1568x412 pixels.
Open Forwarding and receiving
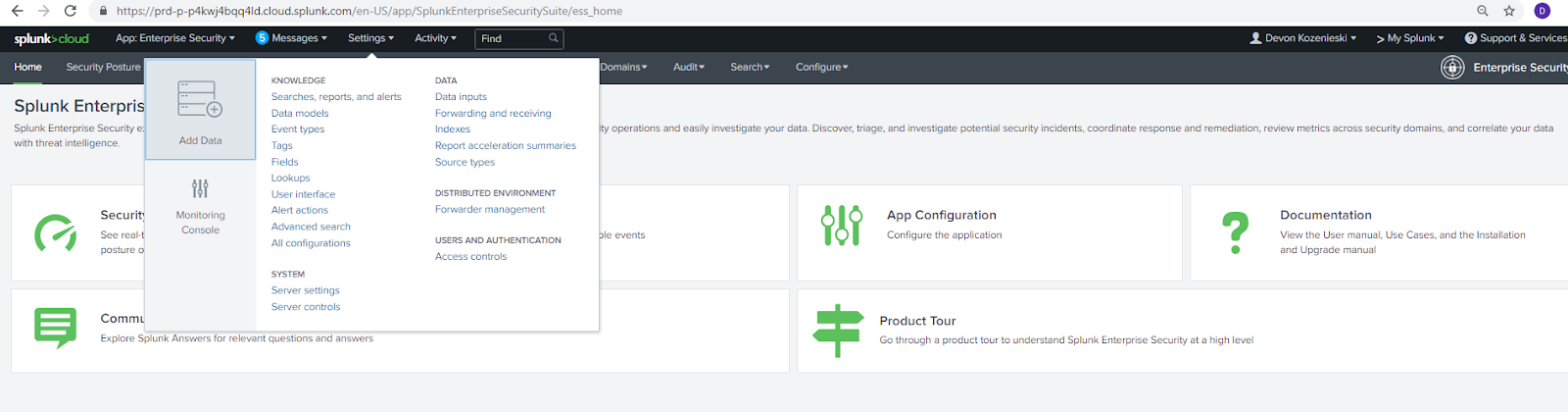493,114
